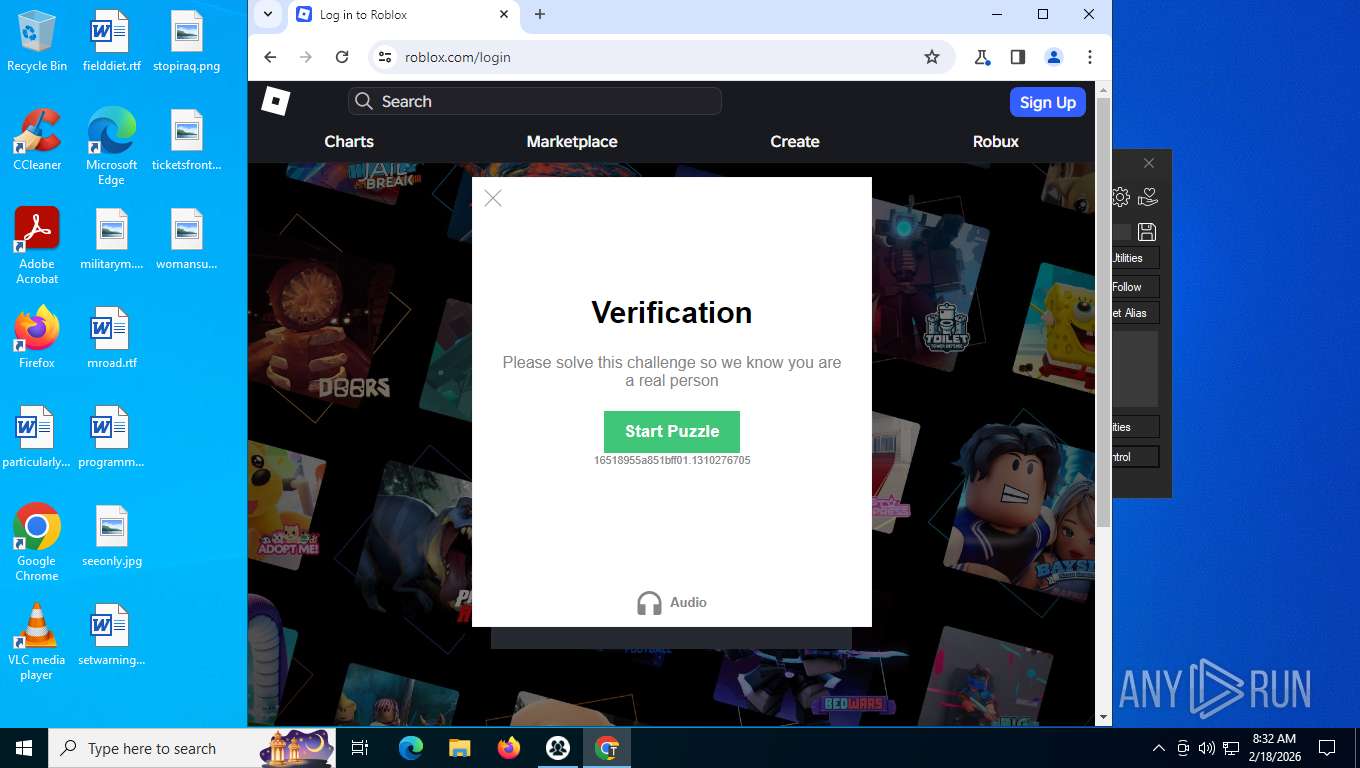Open the Marketplace tab
This screenshot has width=1360, height=768.
[572, 141]
